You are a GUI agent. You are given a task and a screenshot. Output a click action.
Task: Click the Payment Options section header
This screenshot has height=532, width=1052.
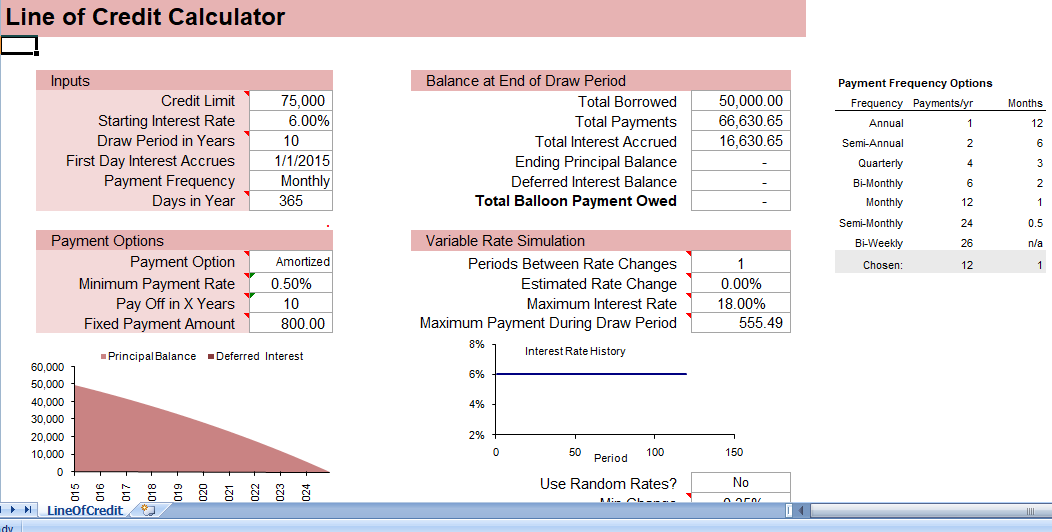[x=185, y=240]
